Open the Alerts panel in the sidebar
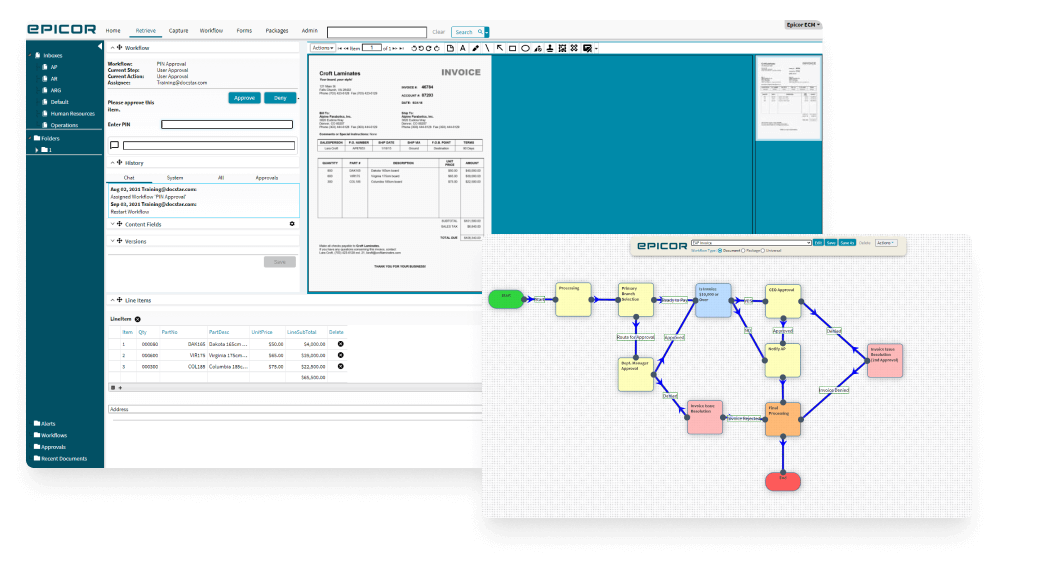 tap(46, 425)
